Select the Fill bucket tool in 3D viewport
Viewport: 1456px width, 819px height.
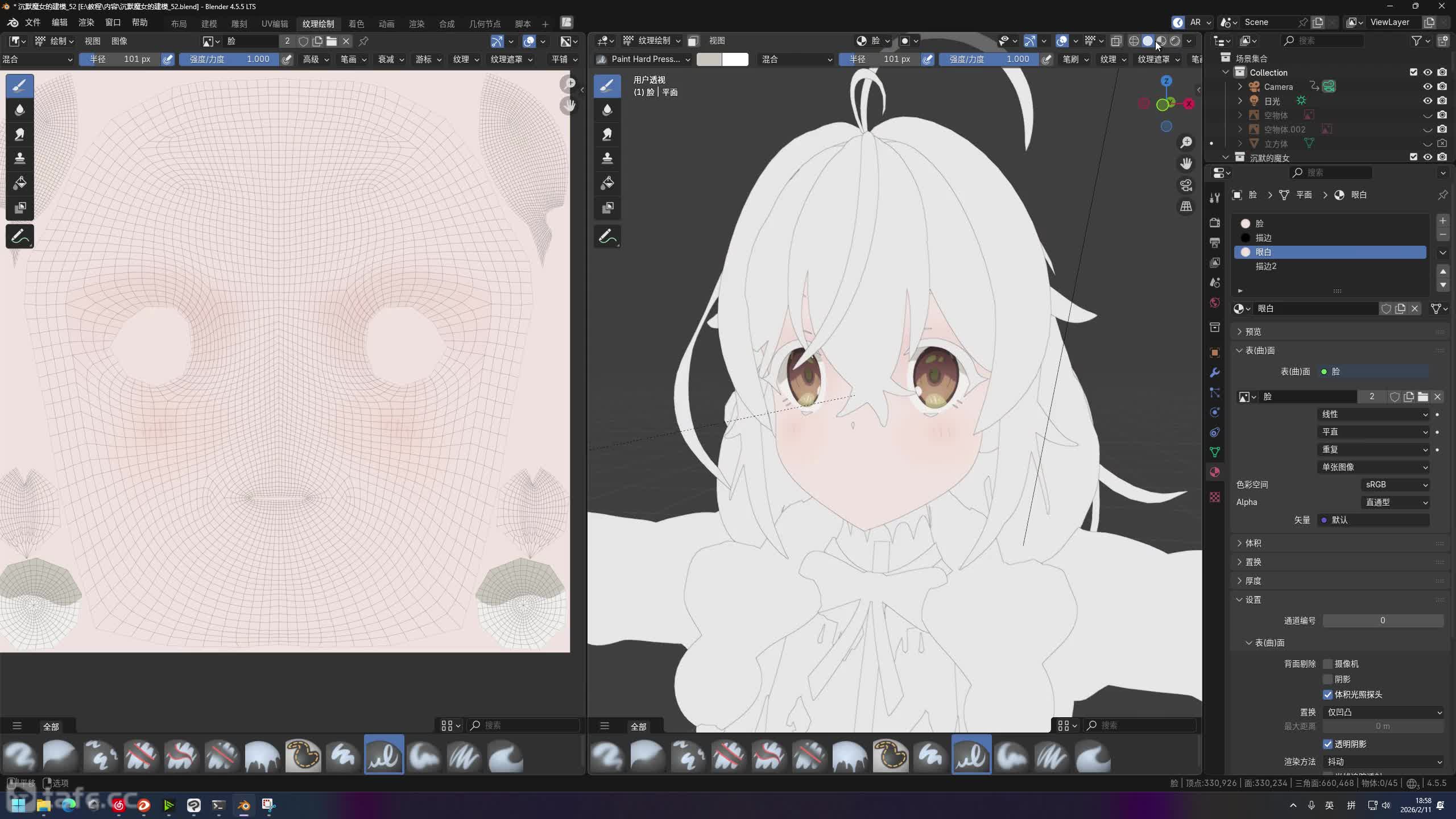pos(607,183)
